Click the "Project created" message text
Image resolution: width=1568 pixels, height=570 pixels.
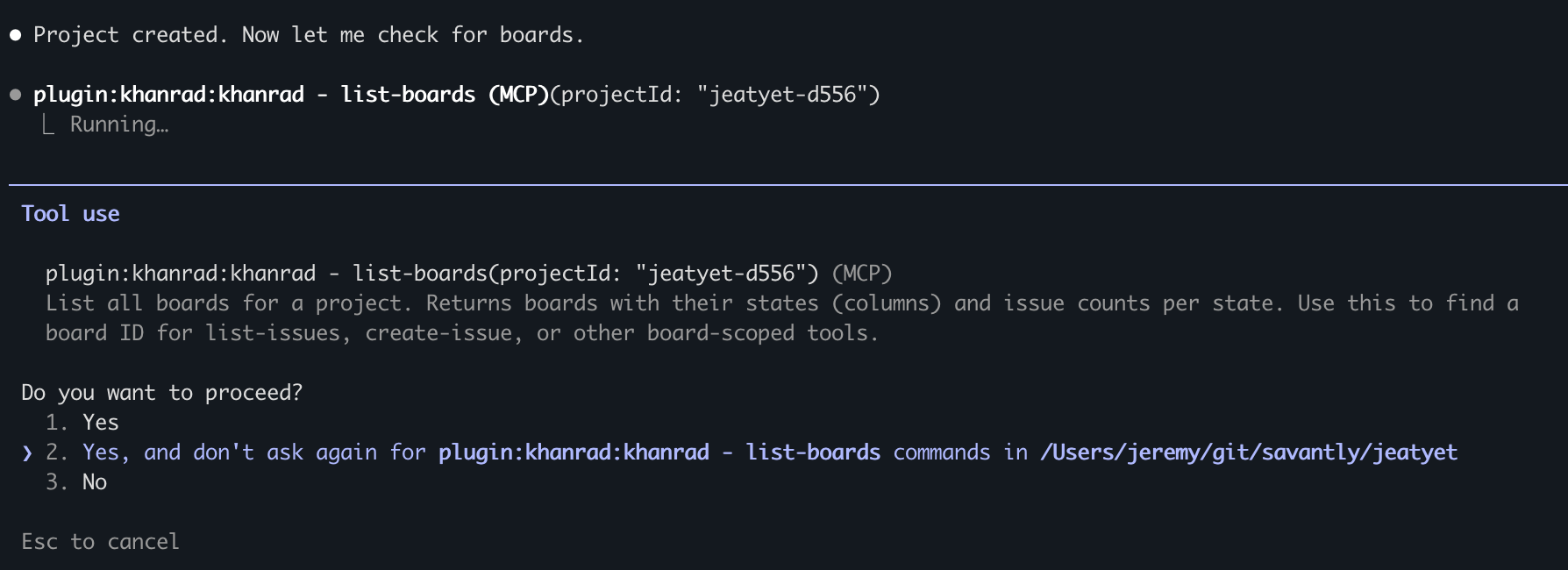308,35
